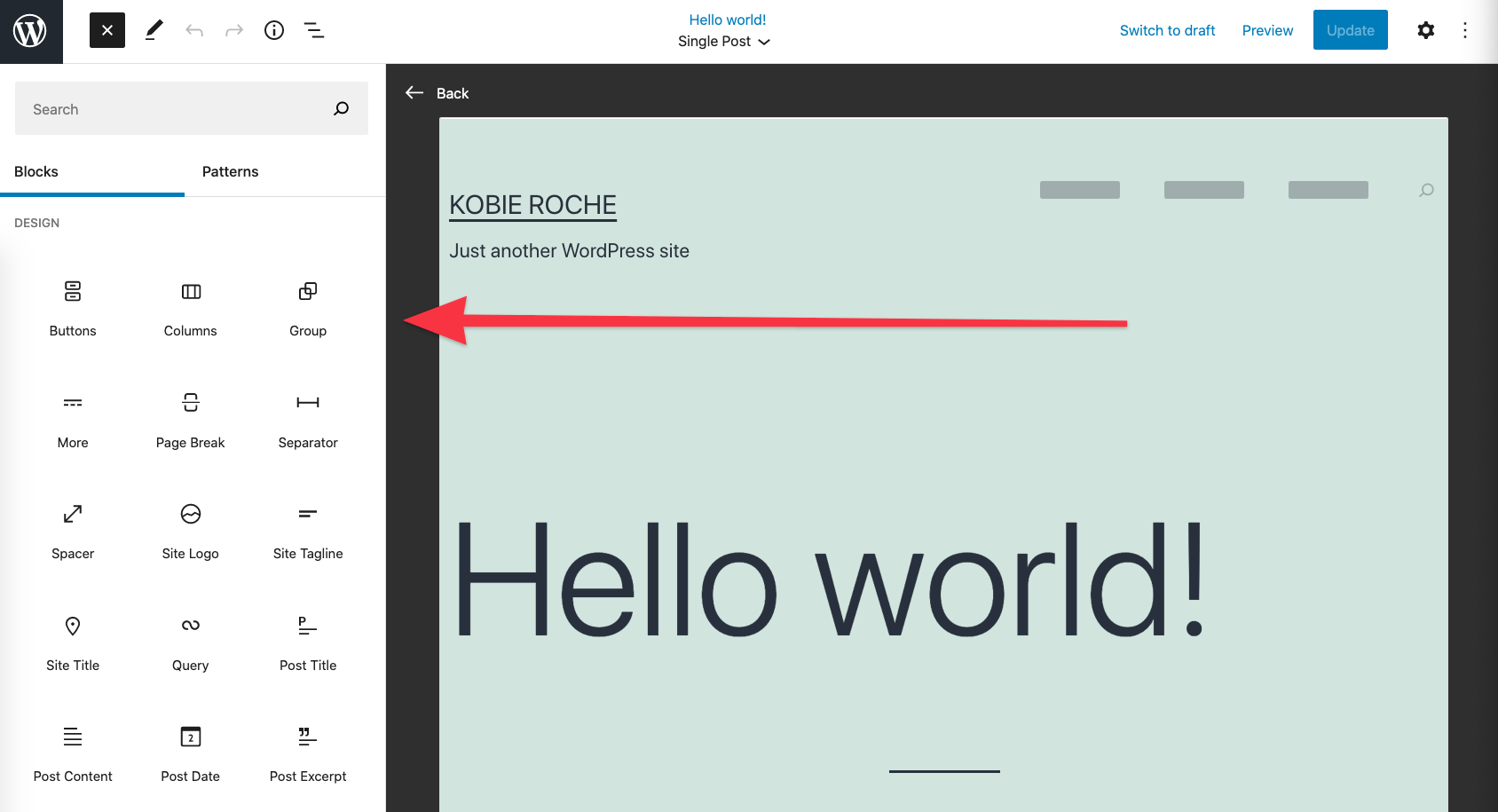
Task: Switch to the Patterns tab
Action: pyautogui.click(x=231, y=171)
